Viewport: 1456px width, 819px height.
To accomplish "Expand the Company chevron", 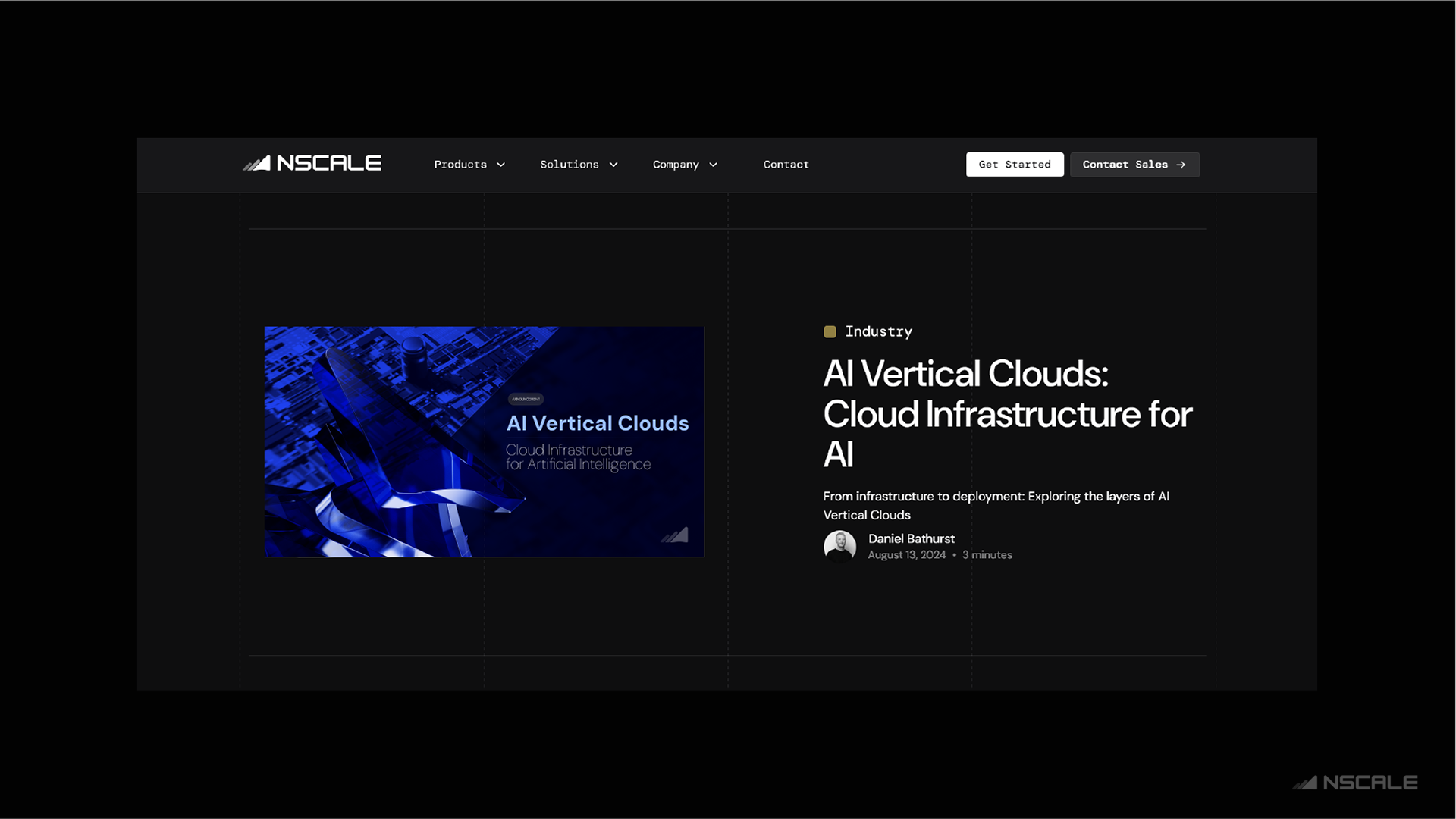I will point(713,165).
